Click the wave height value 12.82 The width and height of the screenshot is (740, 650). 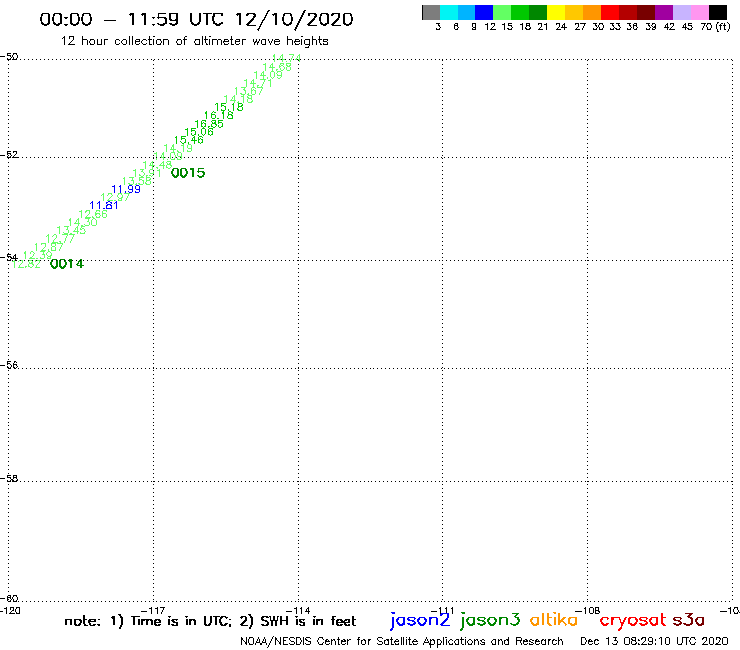(26, 264)
